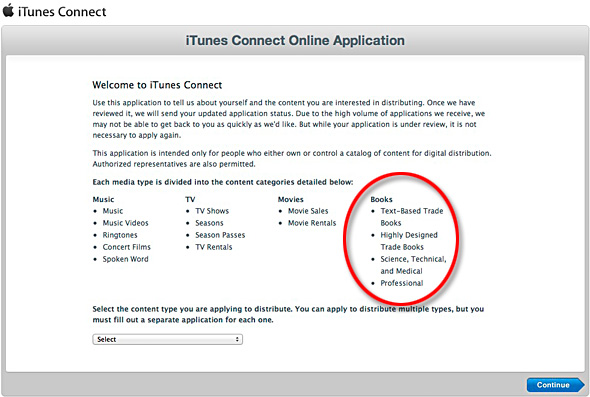Click the TV column heading
This screenshot has width=590, height=397.
click(190, 199)
